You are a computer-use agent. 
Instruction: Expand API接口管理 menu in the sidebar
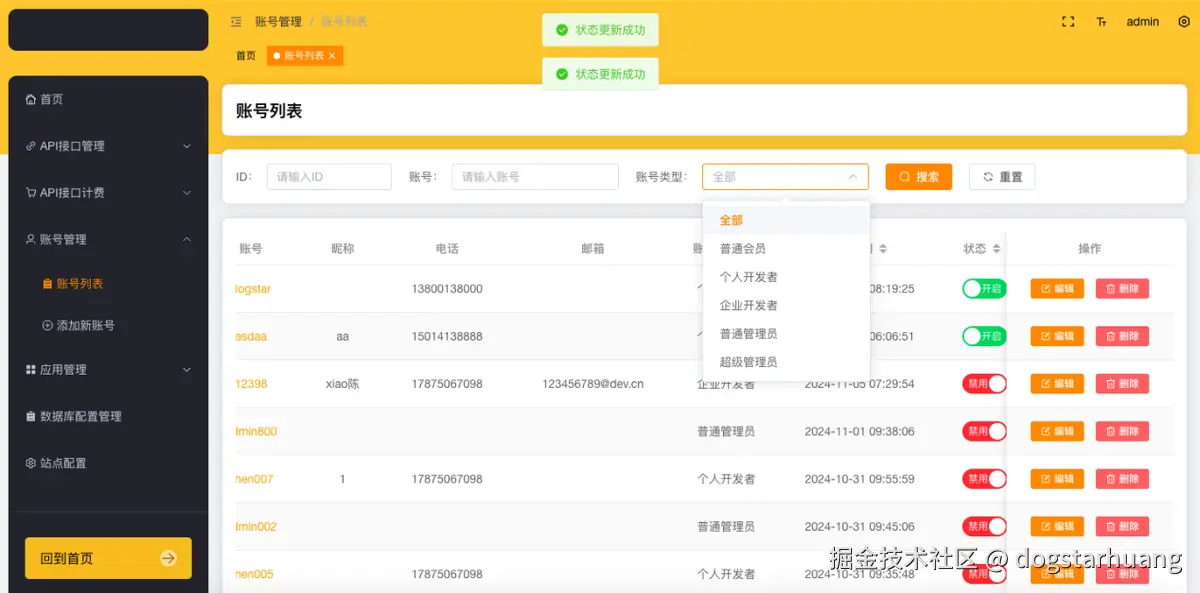pos(108,146)
